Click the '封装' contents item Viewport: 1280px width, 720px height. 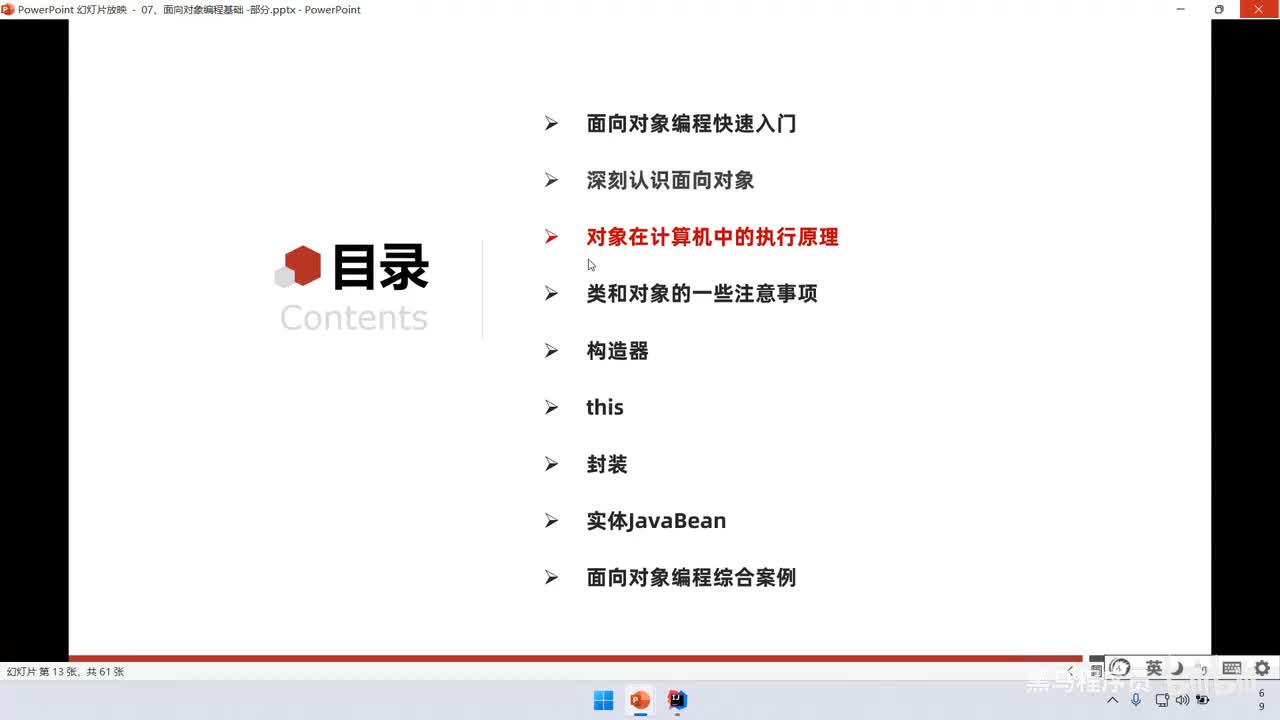point(607,464)
